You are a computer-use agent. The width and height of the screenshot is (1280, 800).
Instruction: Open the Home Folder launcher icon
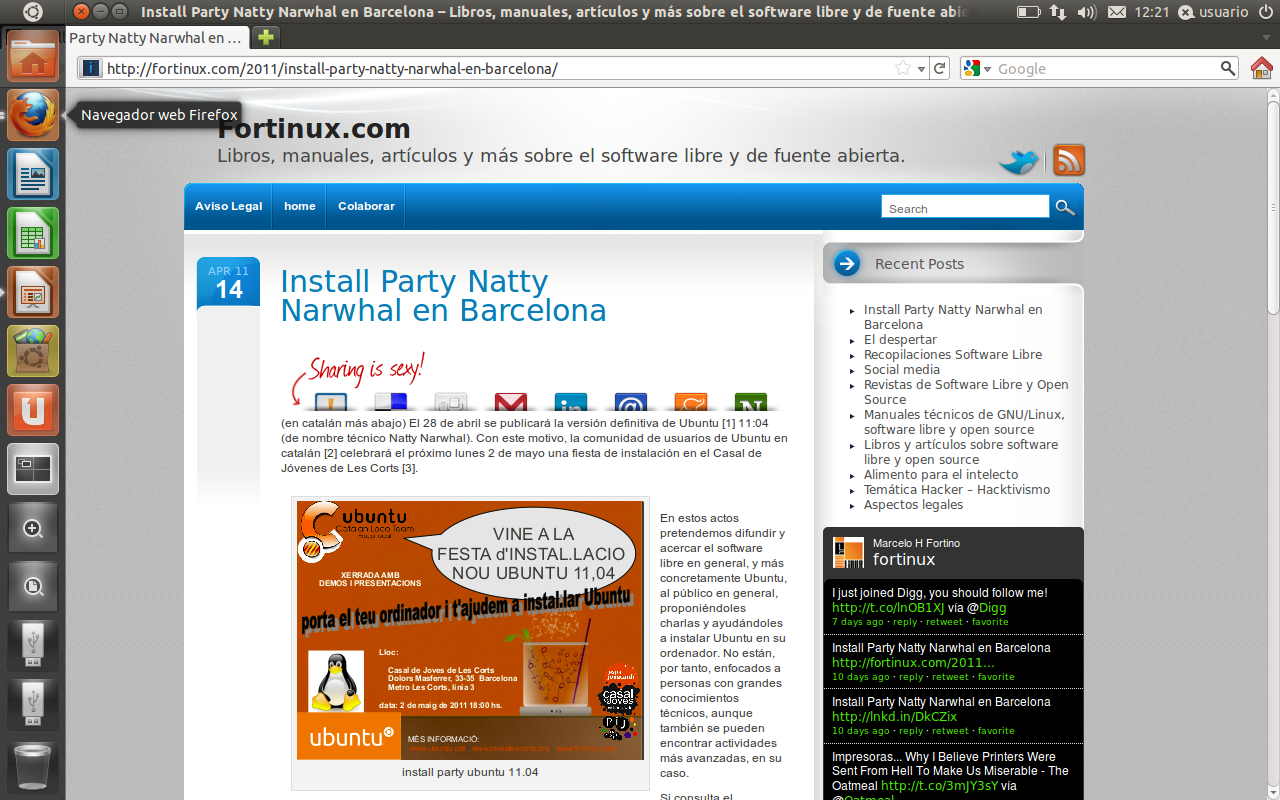click(33, 56)
